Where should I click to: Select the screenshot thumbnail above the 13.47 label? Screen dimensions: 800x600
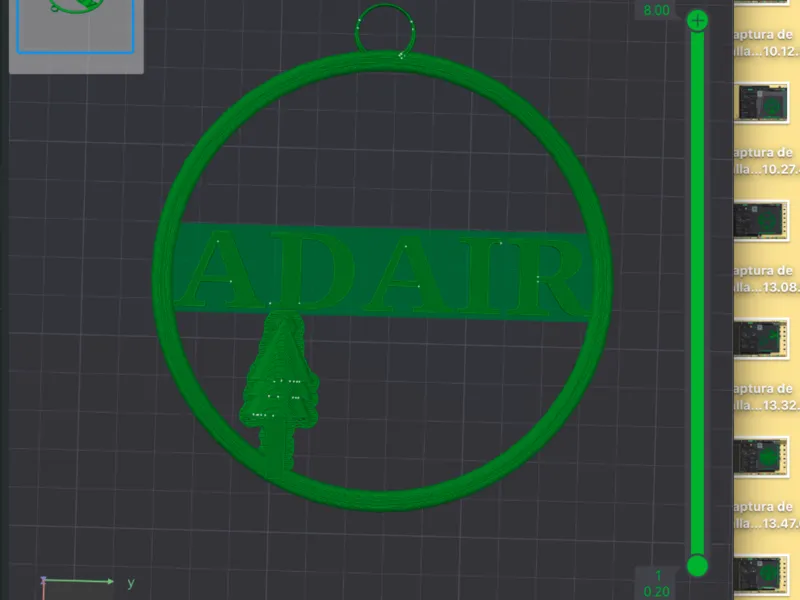point(761,457)
